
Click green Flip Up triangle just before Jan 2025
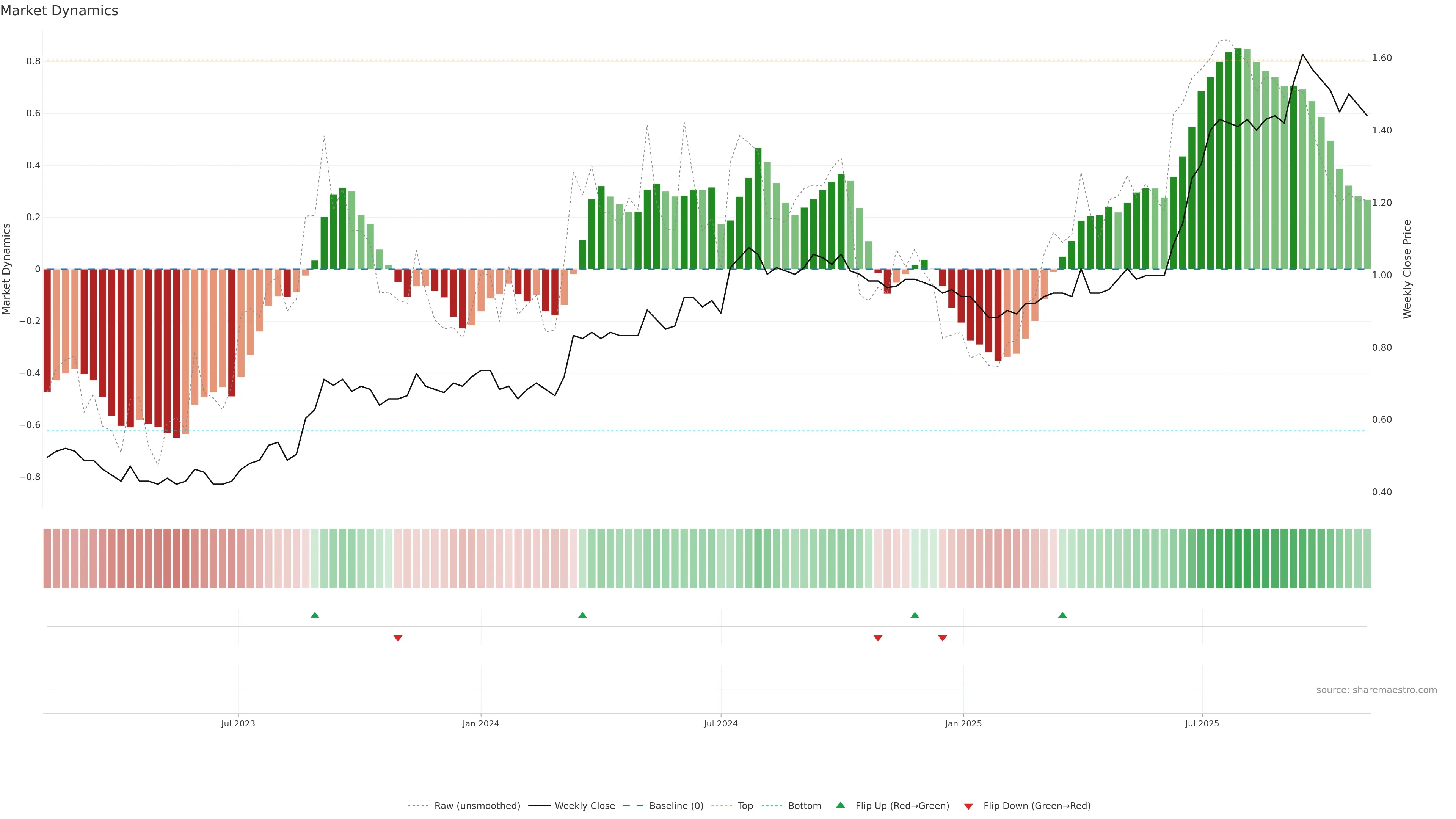[915, 615]
